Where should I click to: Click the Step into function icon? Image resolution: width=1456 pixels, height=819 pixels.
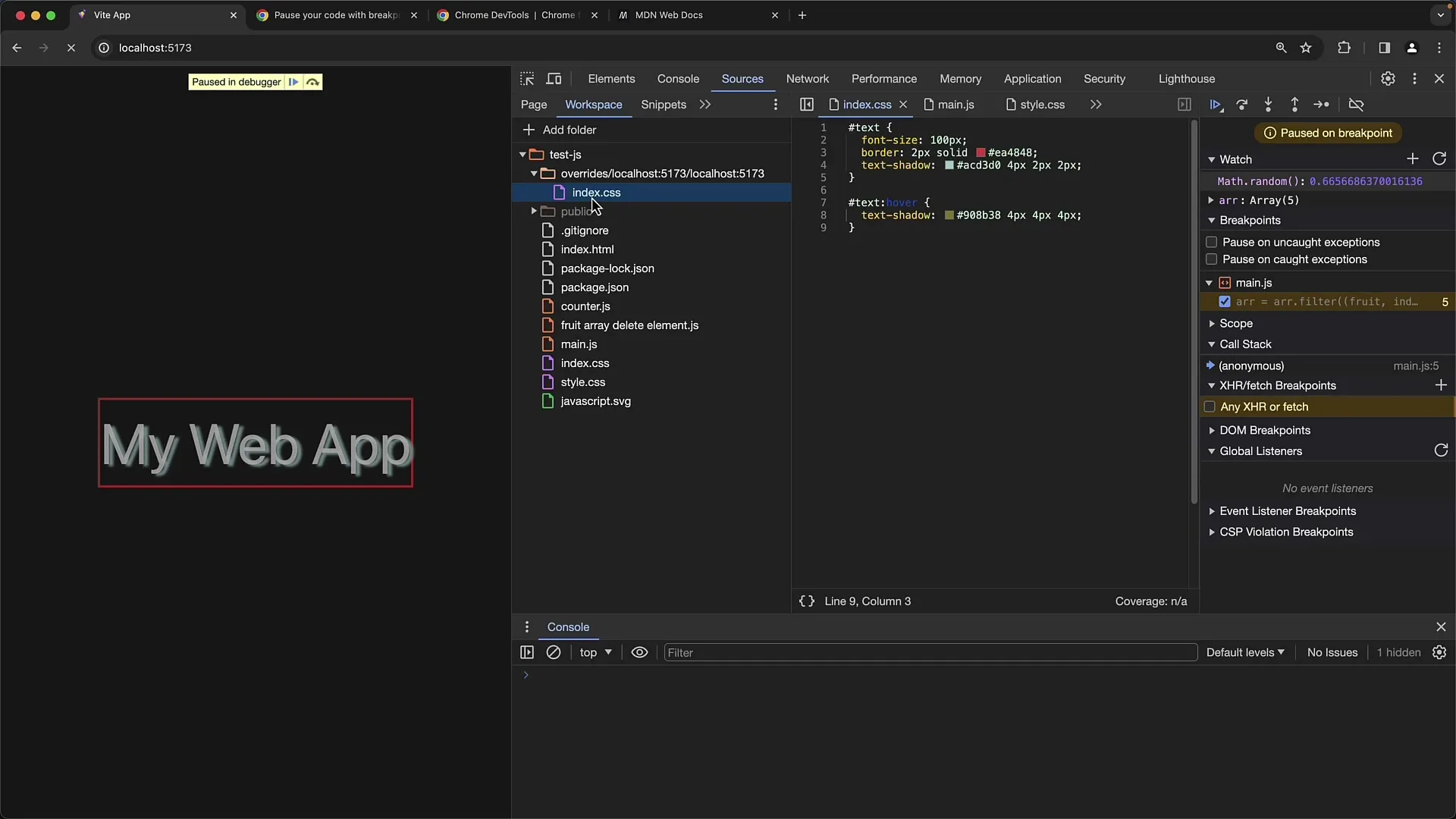(x=1268, y=105)
